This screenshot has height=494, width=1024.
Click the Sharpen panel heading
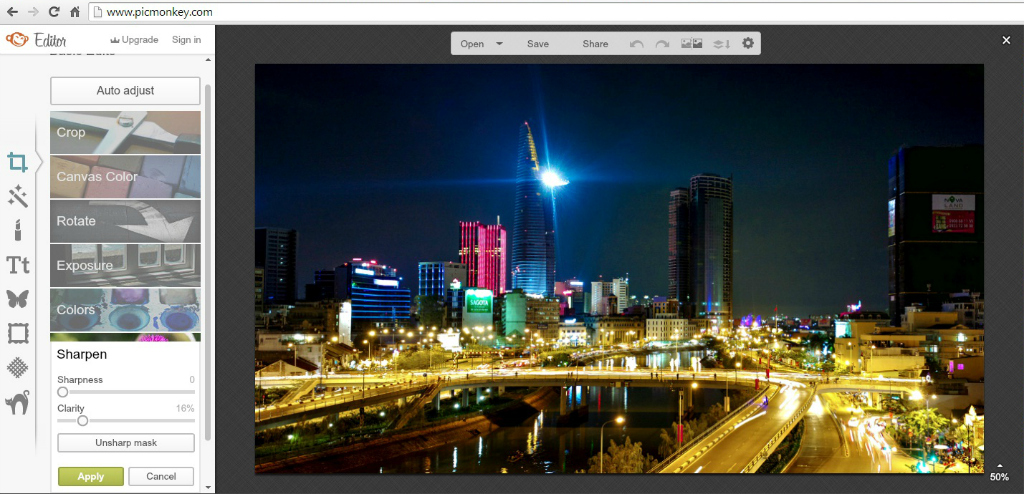coord(82,355)
